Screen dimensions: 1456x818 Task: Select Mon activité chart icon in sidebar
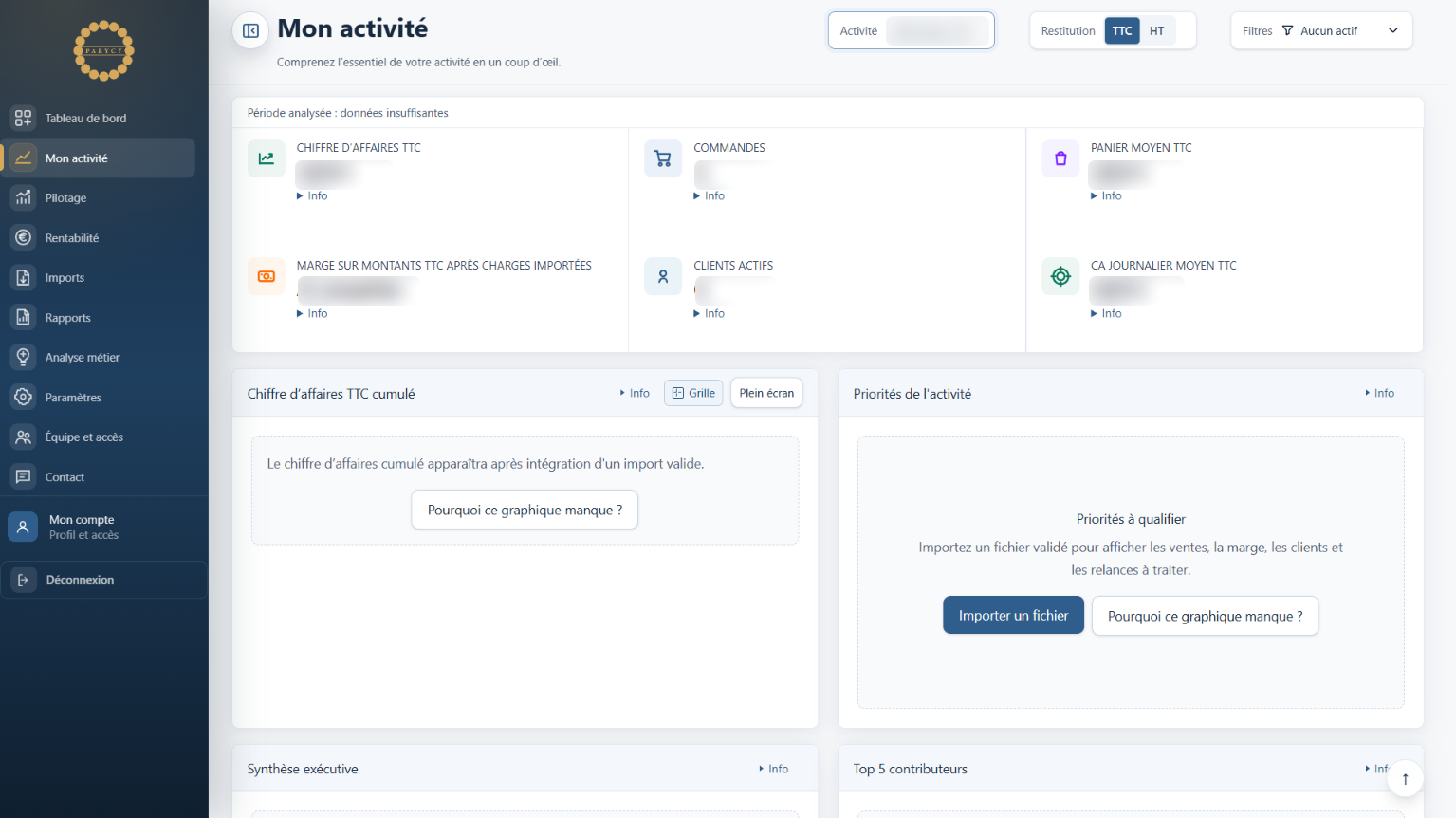[x=23, y=158]
